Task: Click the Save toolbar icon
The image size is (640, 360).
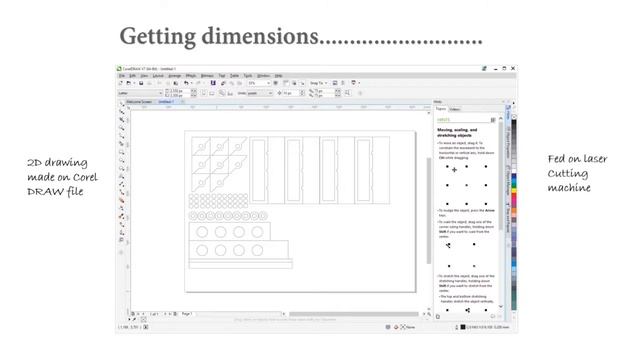Action: tap(141, 83)
